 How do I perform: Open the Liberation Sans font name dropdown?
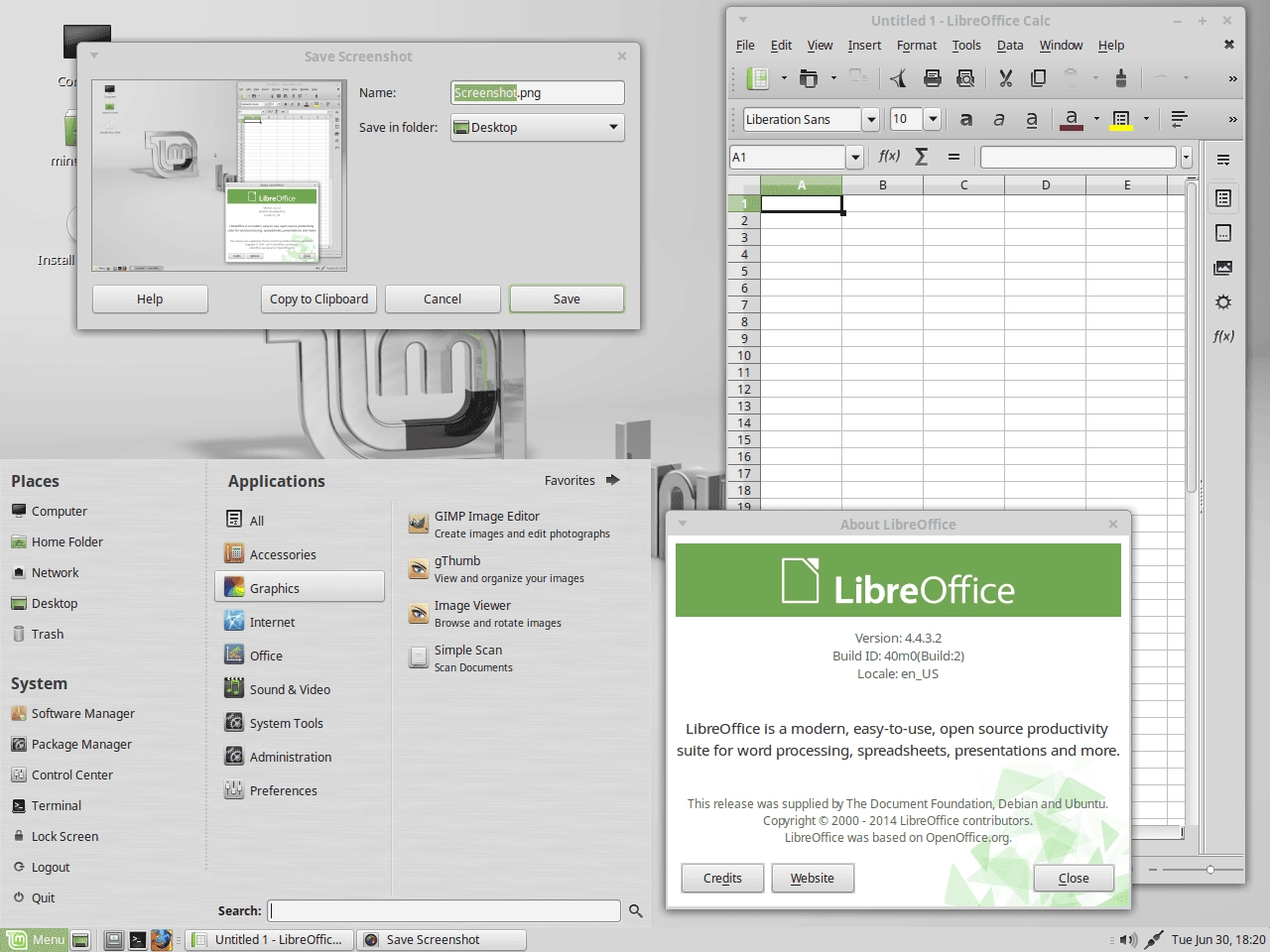pyautogui.click(x=871, y=119)
